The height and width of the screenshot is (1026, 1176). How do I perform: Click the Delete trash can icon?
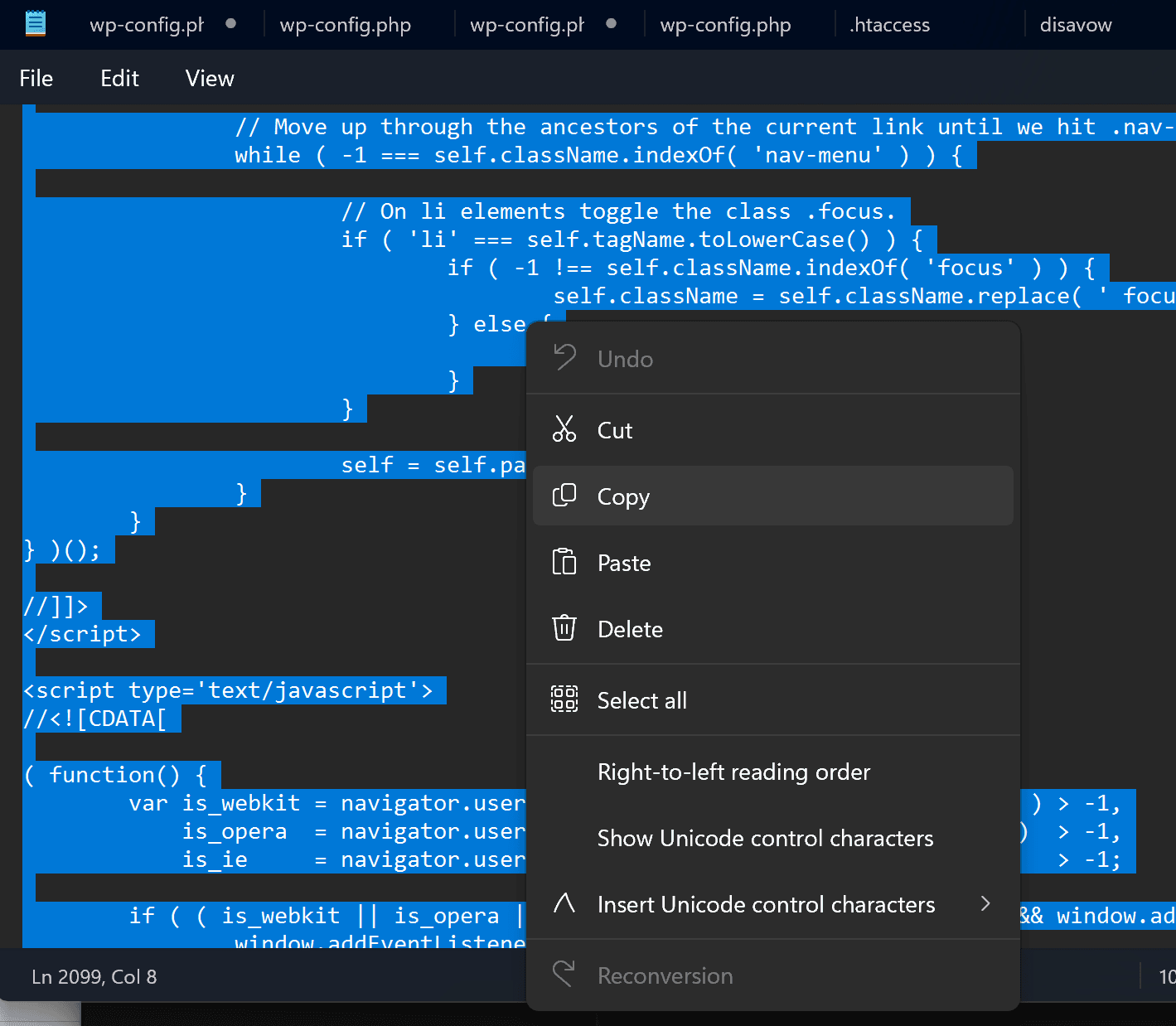coord(564,628)
